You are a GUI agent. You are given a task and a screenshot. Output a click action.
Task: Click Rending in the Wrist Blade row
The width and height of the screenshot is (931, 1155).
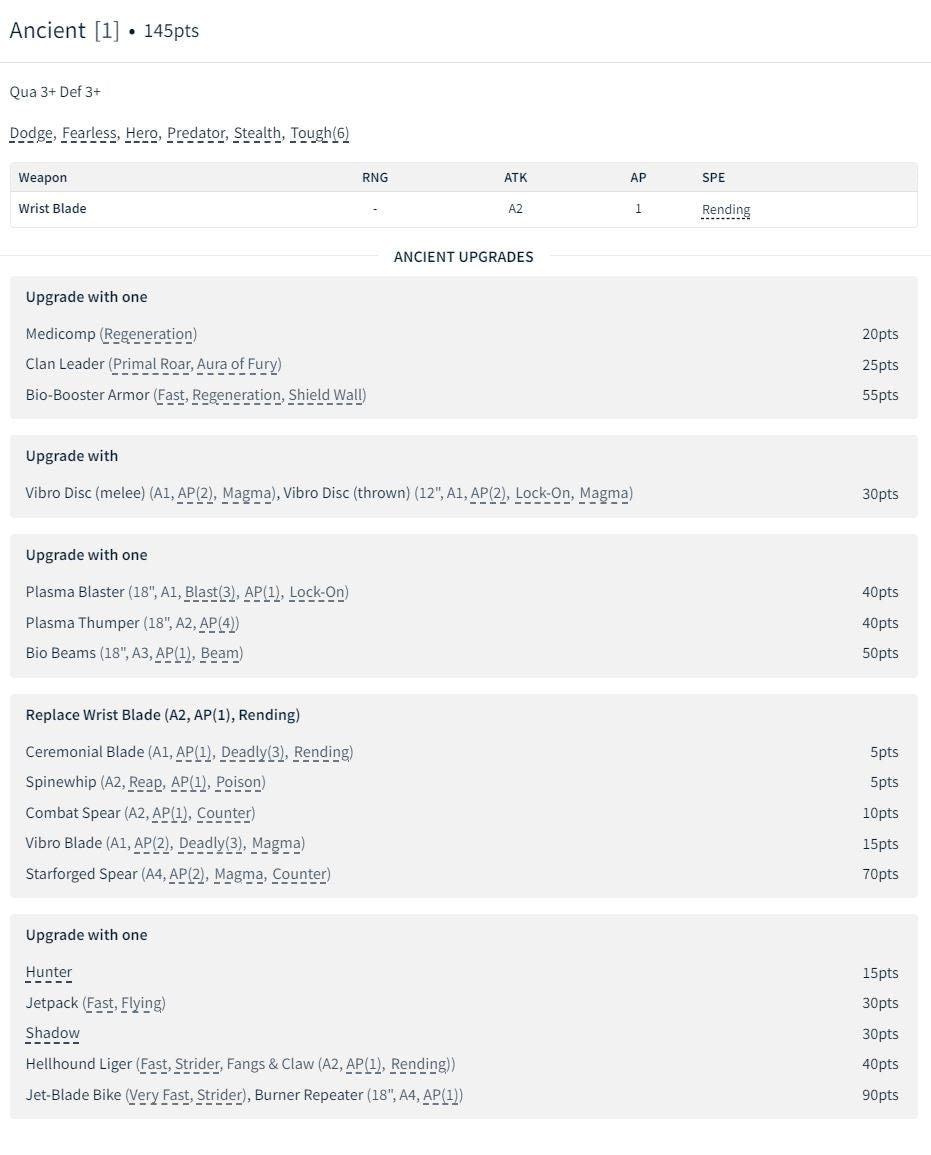[x=726, y=210]
